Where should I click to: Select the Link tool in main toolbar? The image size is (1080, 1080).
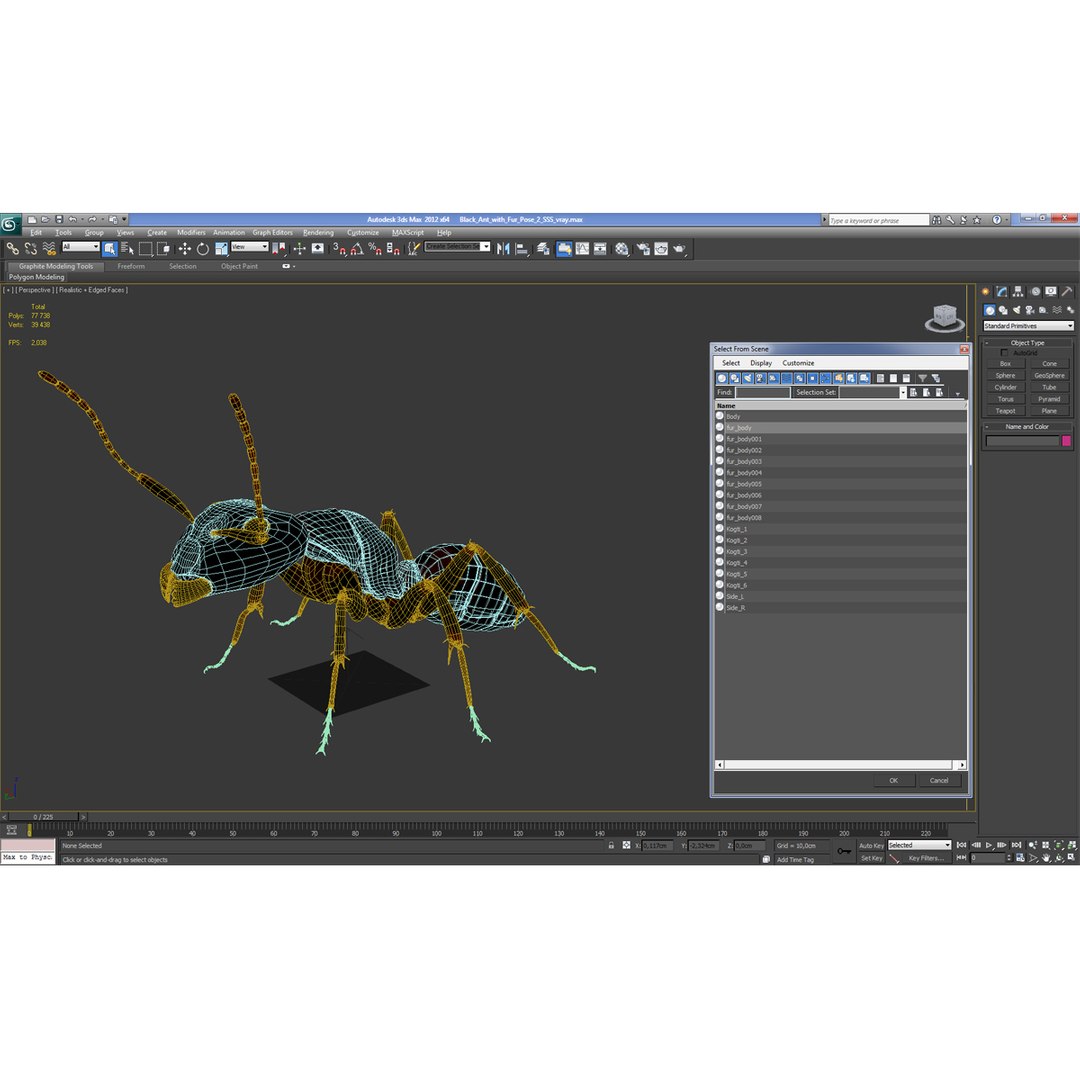click(x=12, y=249)
